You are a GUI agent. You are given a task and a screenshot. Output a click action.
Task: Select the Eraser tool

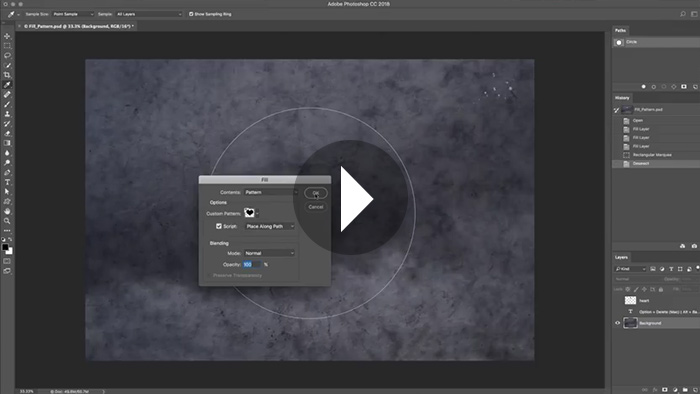[7, 133]
